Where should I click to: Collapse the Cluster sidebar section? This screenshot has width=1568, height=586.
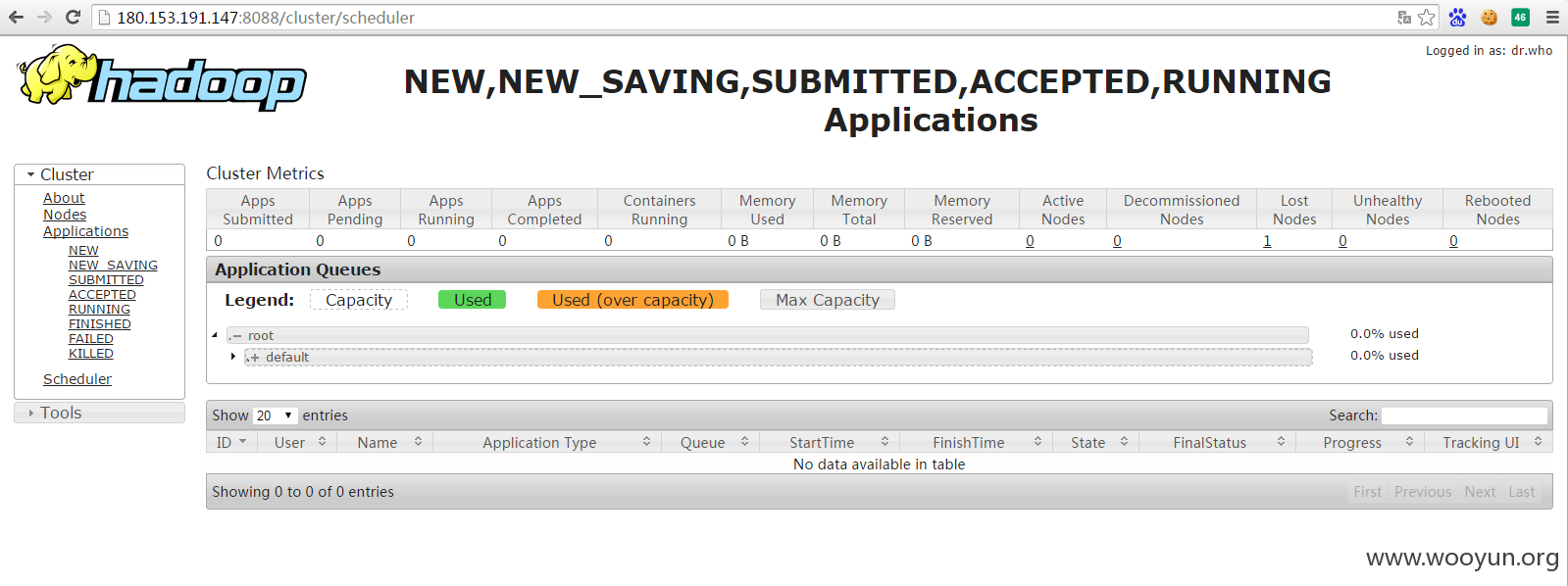point(99,174)
